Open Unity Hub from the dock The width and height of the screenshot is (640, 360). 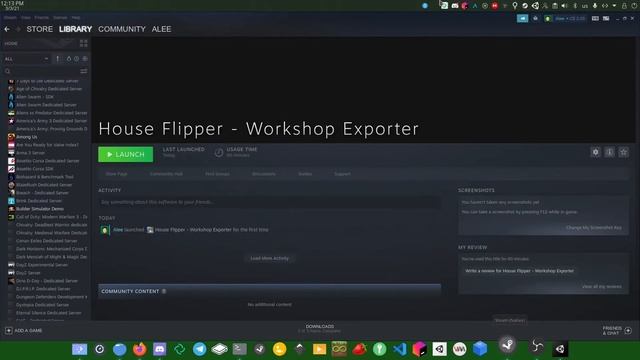pyautogui.click(x=440, y=349)
